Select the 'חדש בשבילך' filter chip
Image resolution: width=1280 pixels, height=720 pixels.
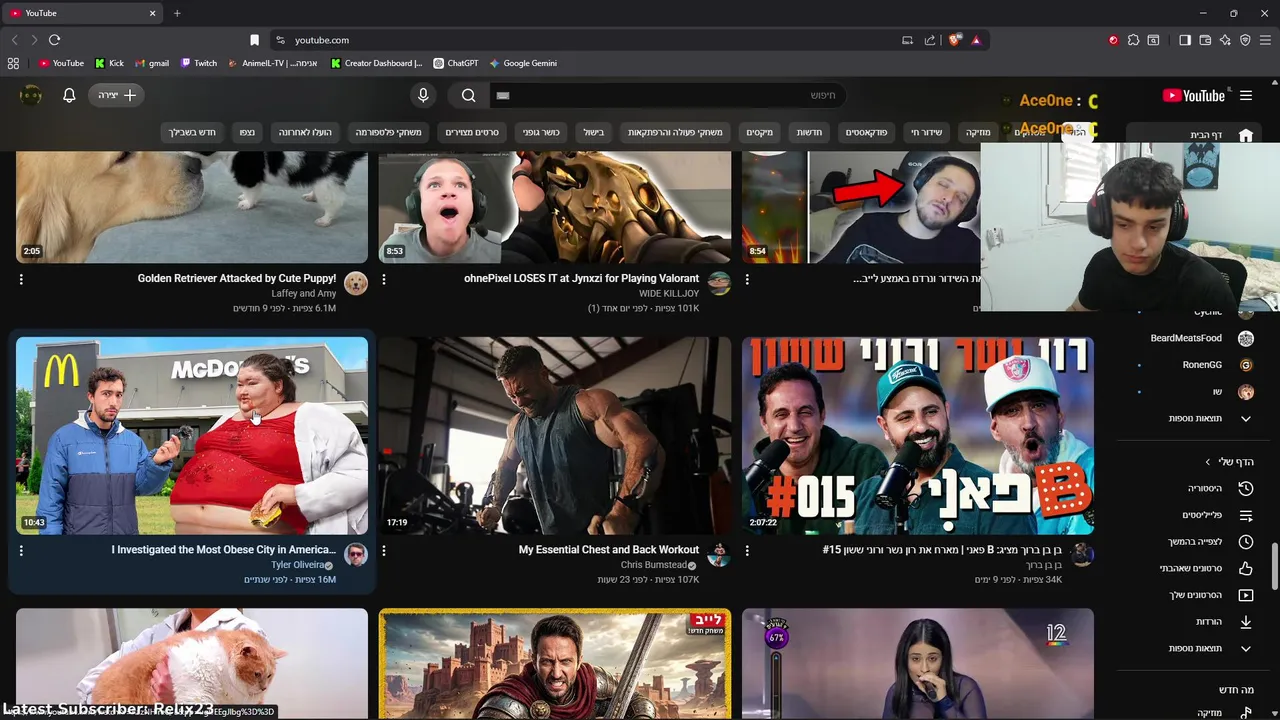pyautogui.click(x=192, y=132)
